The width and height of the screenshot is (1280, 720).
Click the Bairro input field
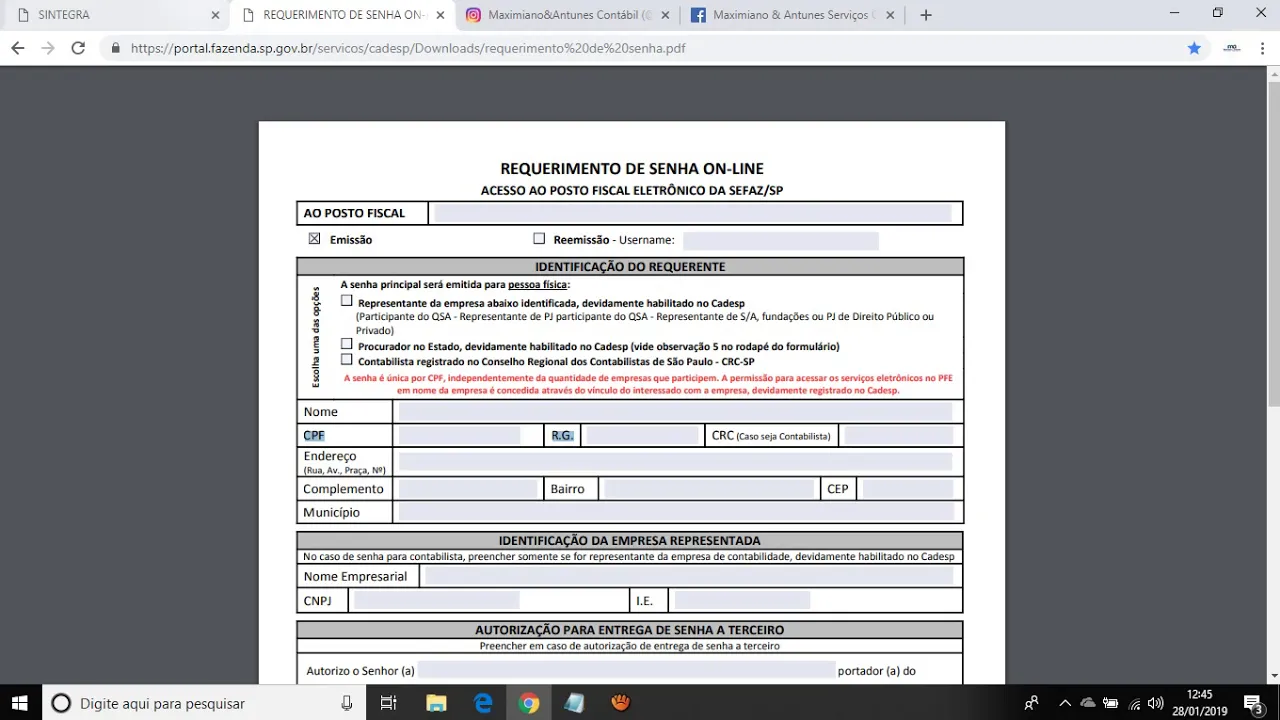point(709,489)
